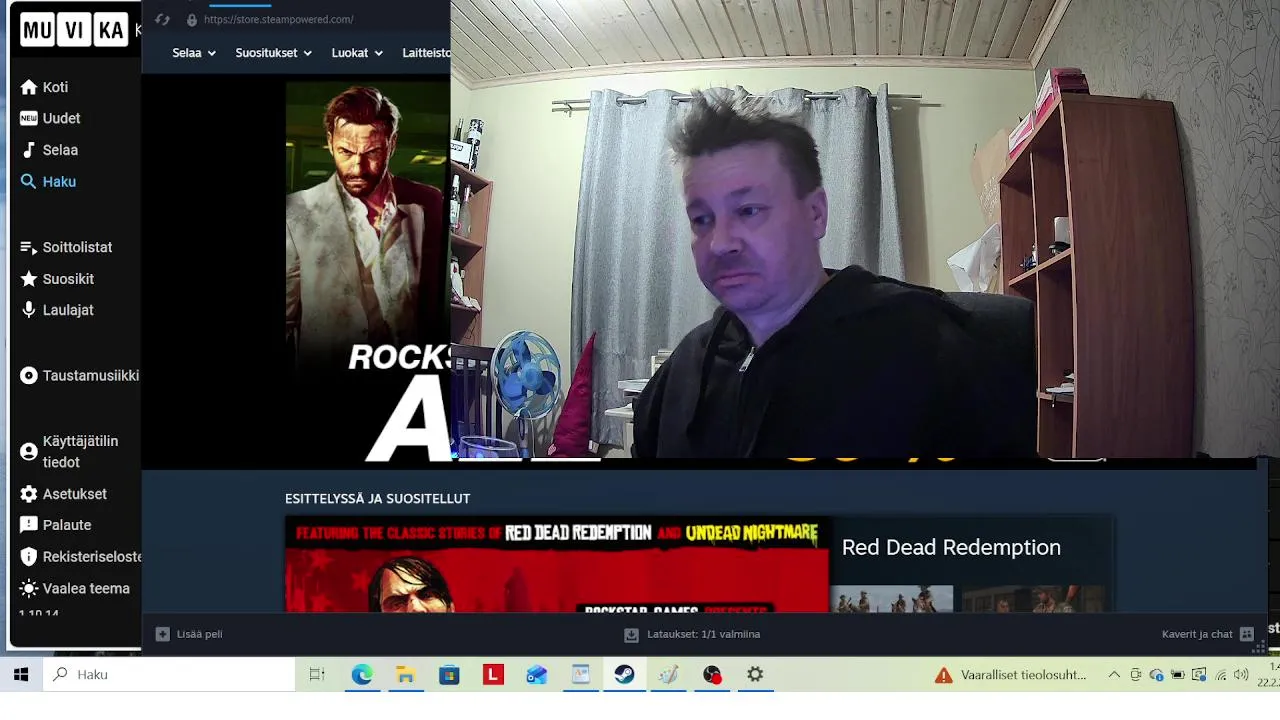The image size is (1280, 720).
Task: Open Asetukset settings in Muvika
Action: coord(63,494)
